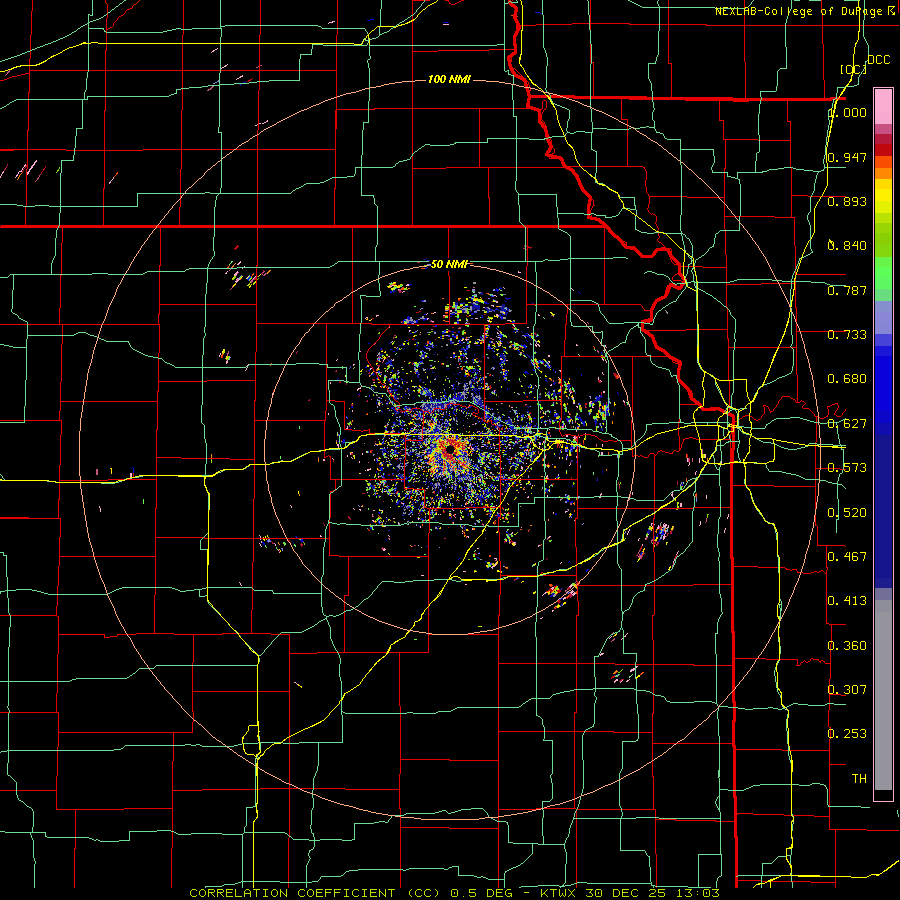
Task: Click the 0.413 legend value
Action: coord(847,601)
